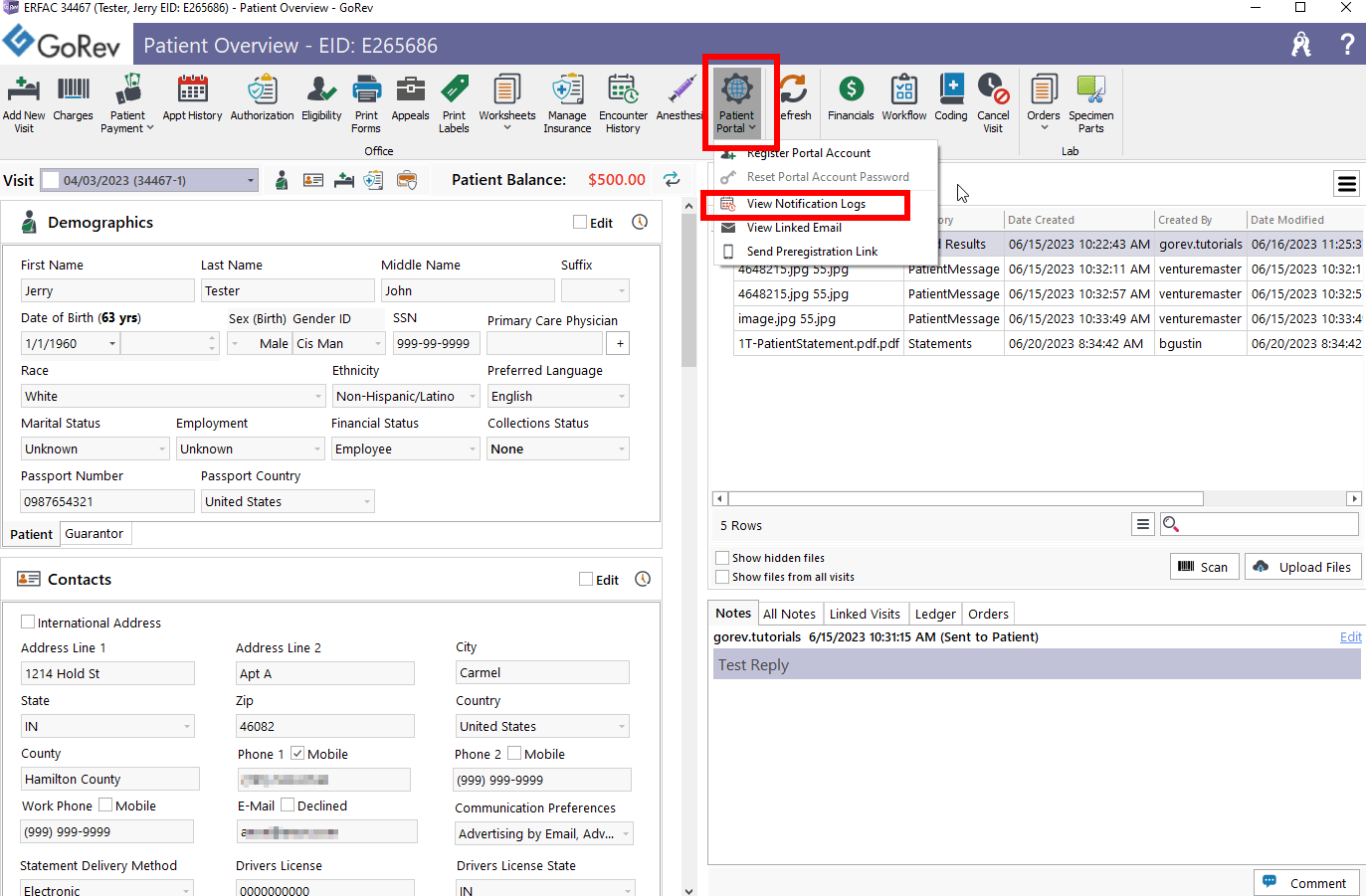Open Print Labels
This screenshot has height=896, width=1366.
[x=454, y=103]
